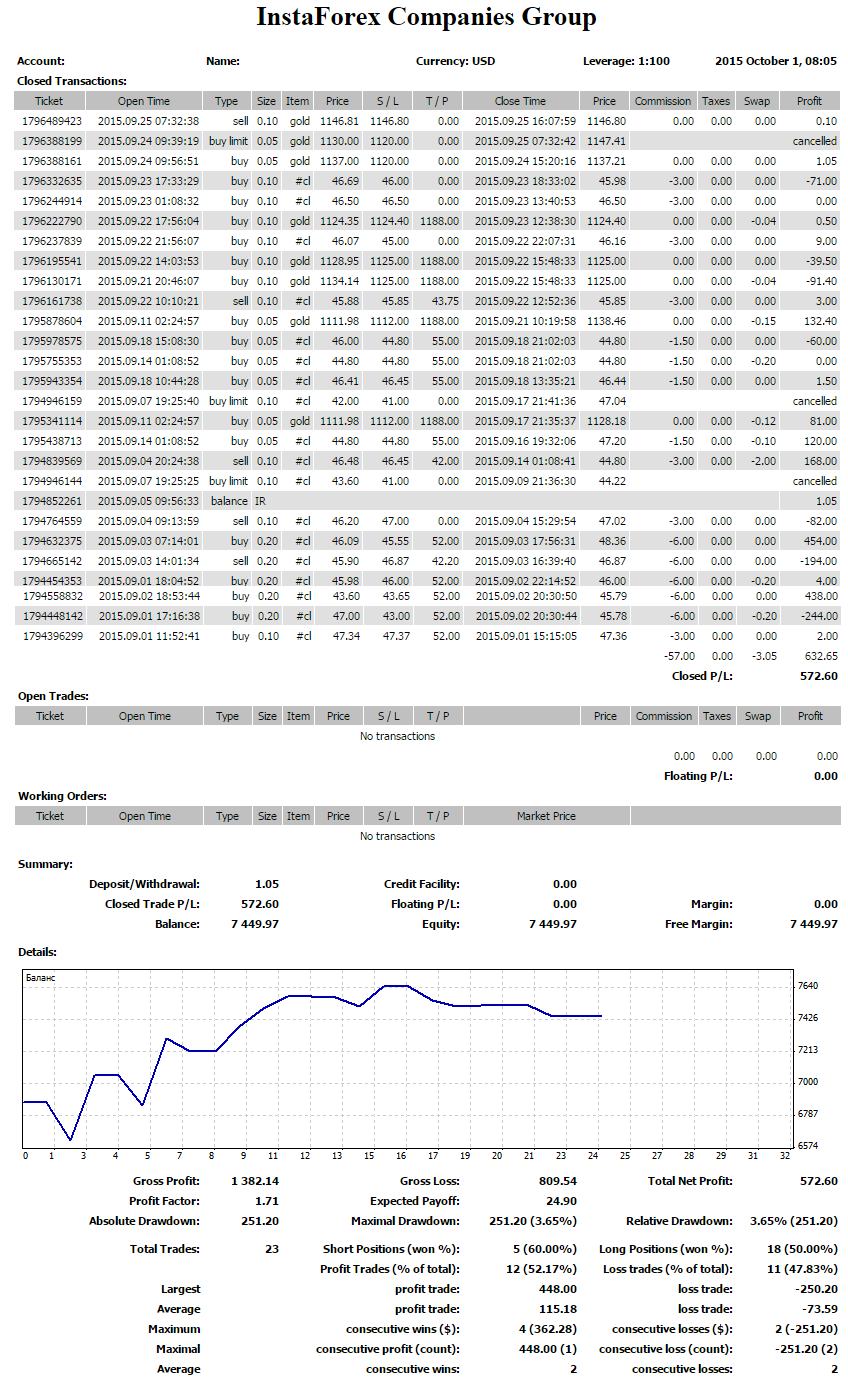Click the Gross Loss value 809.54
Screen dimensions: 848x1387
(558, 1181)
